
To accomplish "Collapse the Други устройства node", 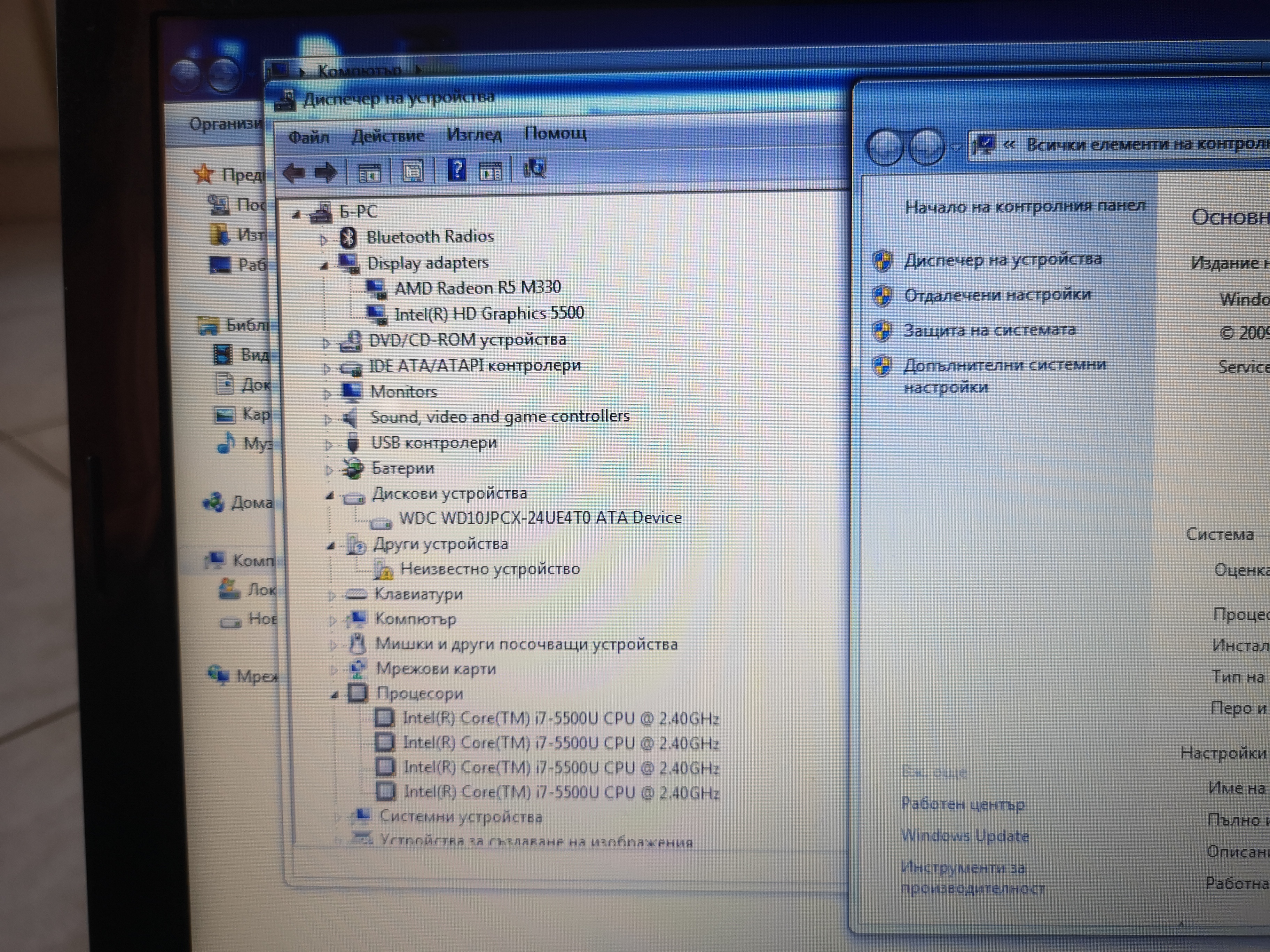I will click(331, 546).
